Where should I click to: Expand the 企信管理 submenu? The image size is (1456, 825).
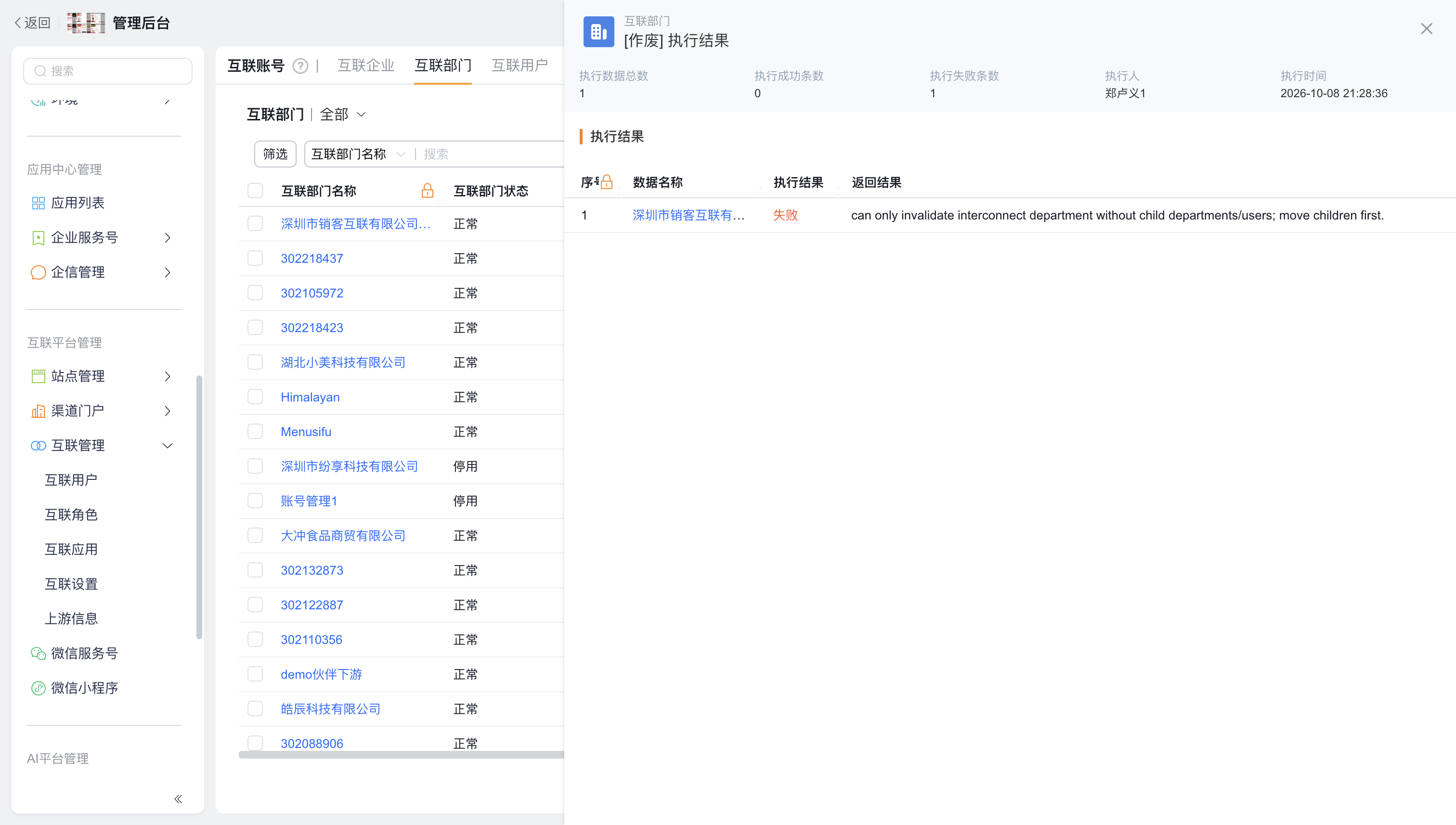pyautogui.click(x=167, y=272)
